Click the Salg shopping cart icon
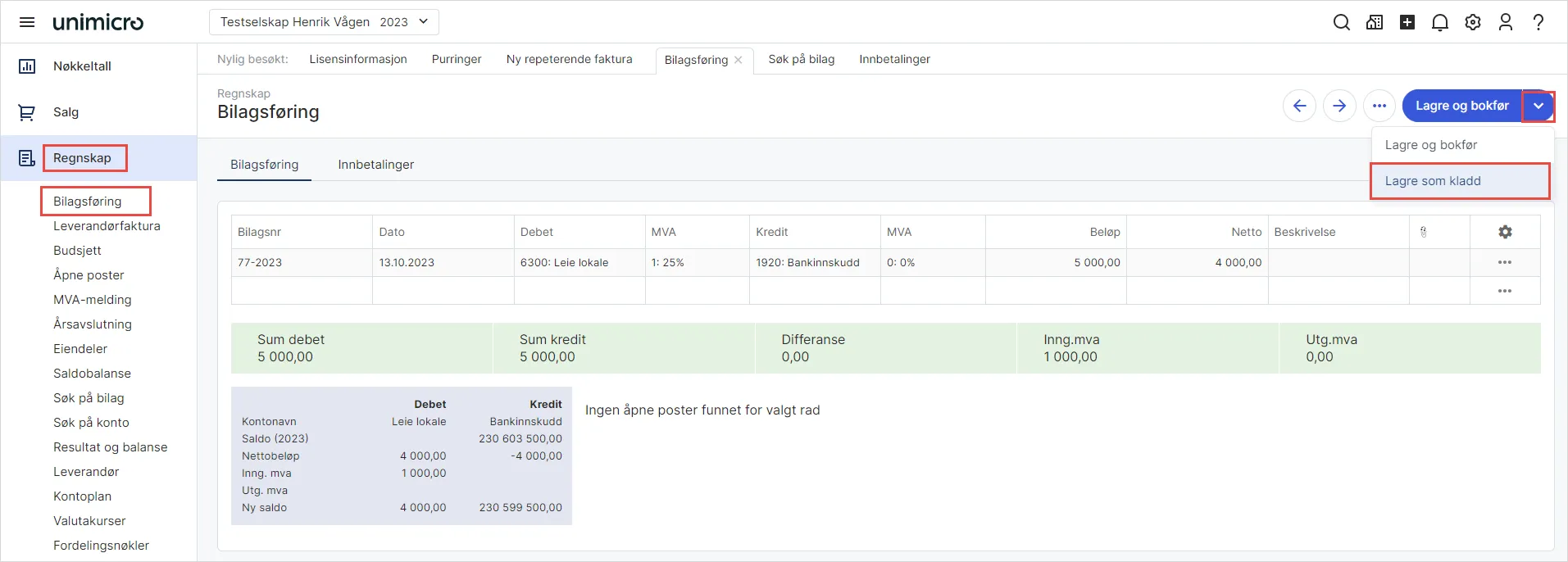The image size is (1568, 562). (27, 112)
